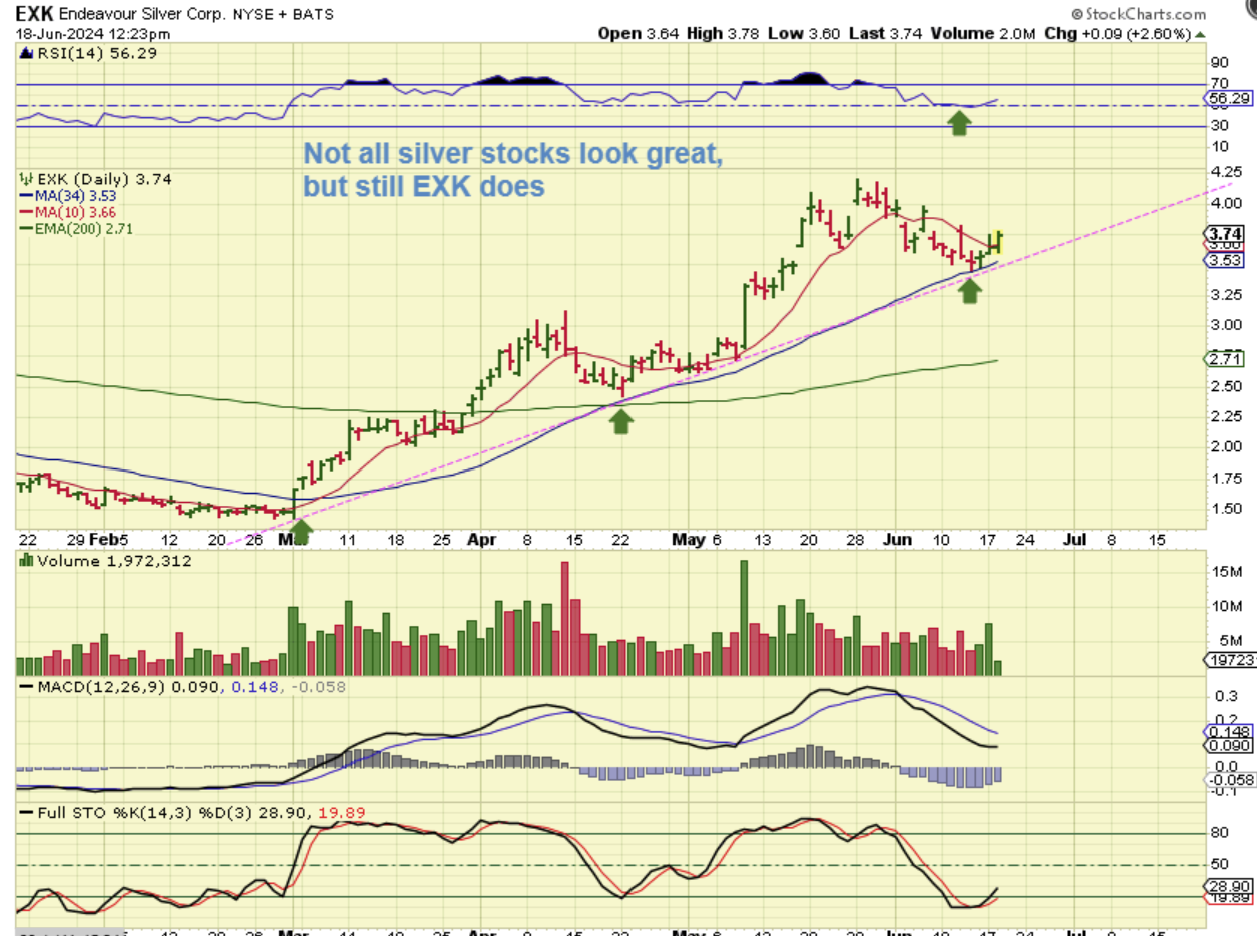Click the tallest green volume bar in May
1257x936 pixels.
(744, 619)
